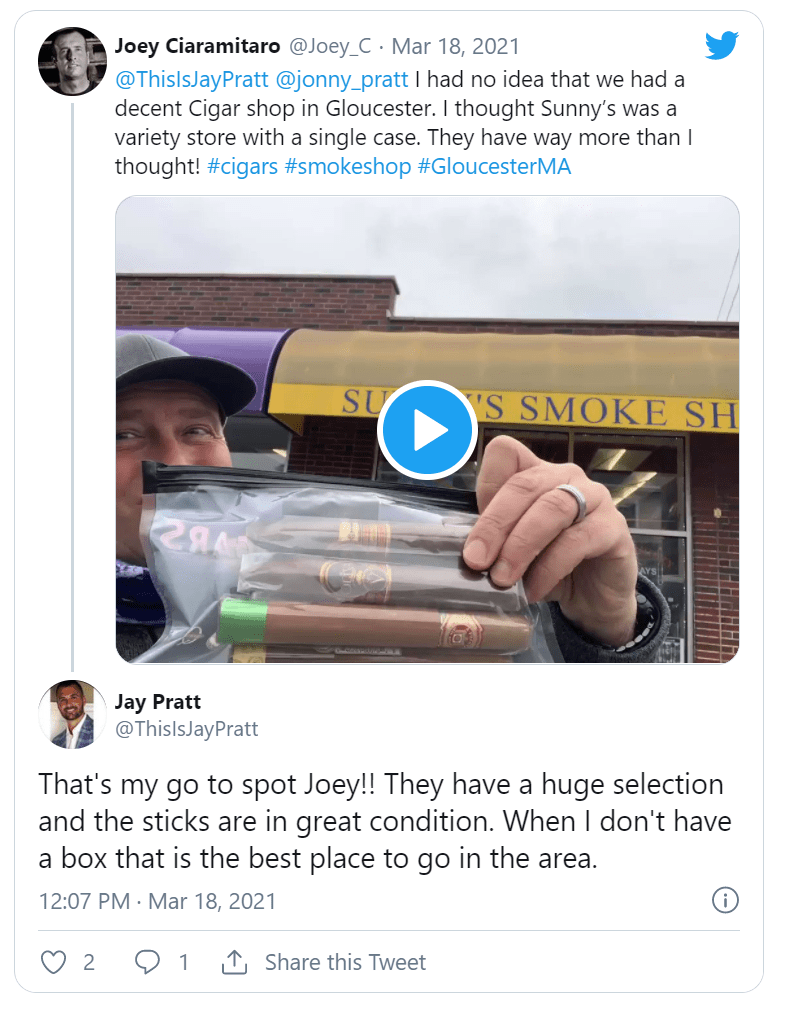The width and height of the screenshot is (786, 1016).
Task: Click the Twitter bird logo
Action: 721,45
